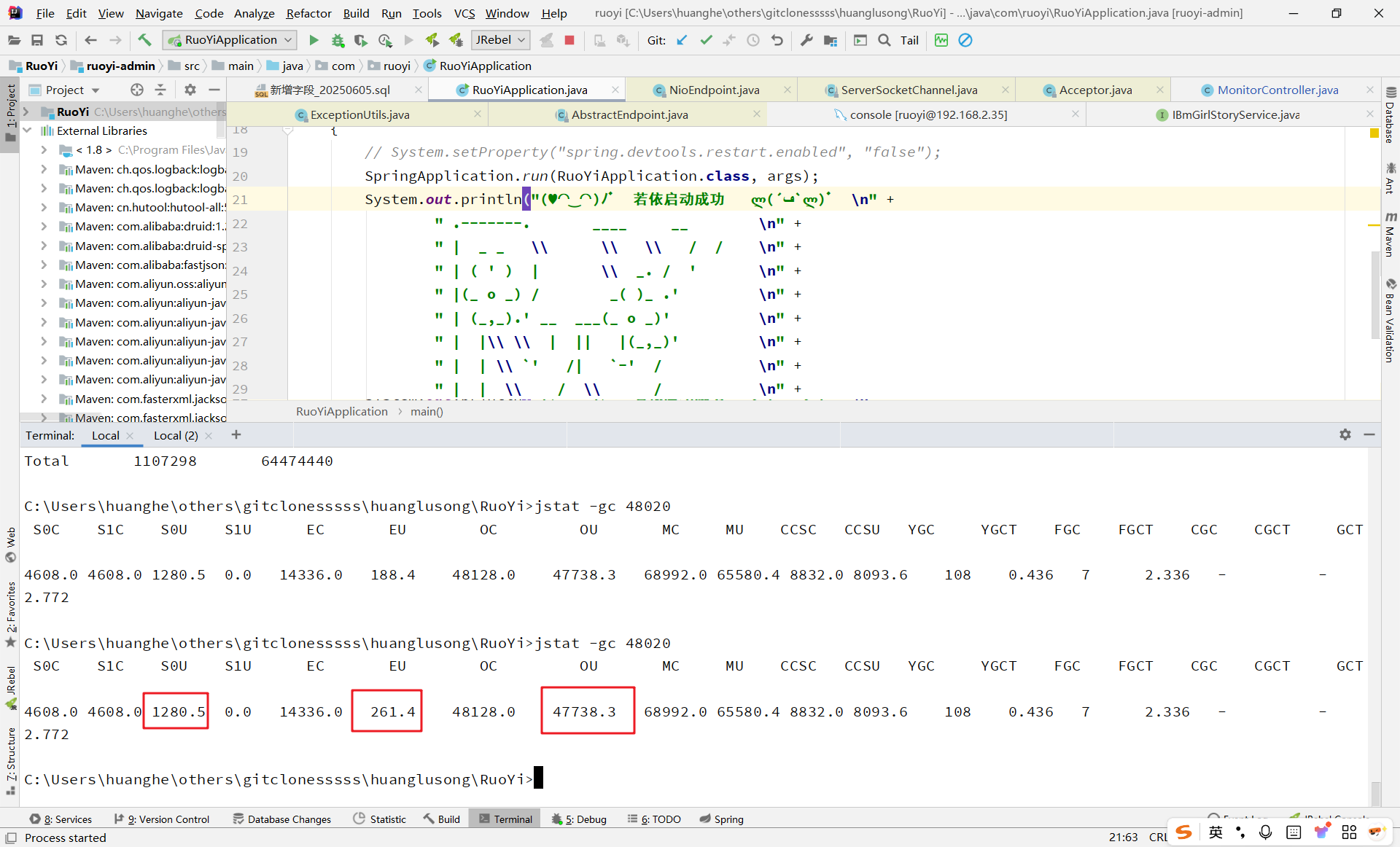
Task: Click the Save All disk icon
Action: (x=37, y=40)
